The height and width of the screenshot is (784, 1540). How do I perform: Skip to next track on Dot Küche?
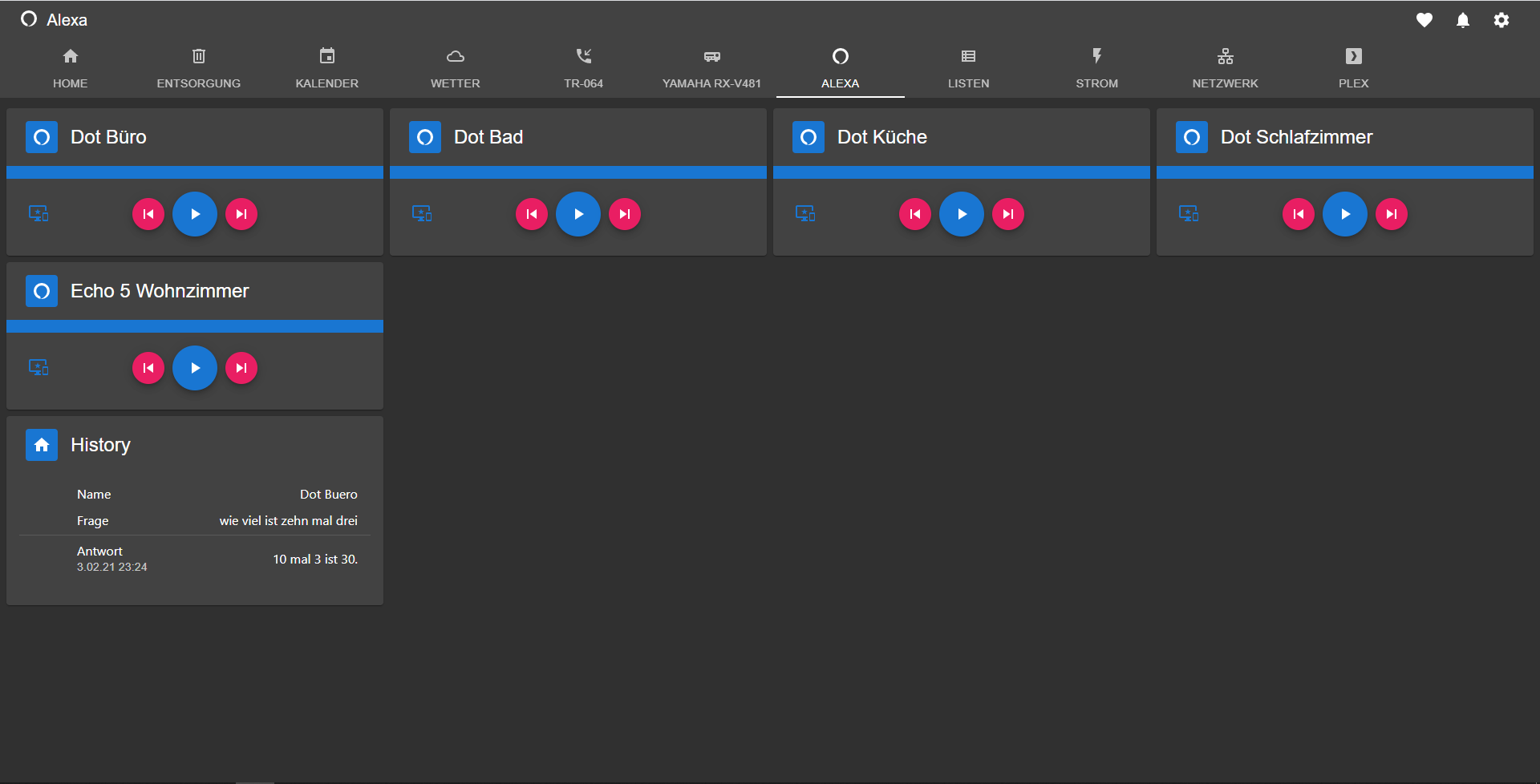tap(1008, 214)
